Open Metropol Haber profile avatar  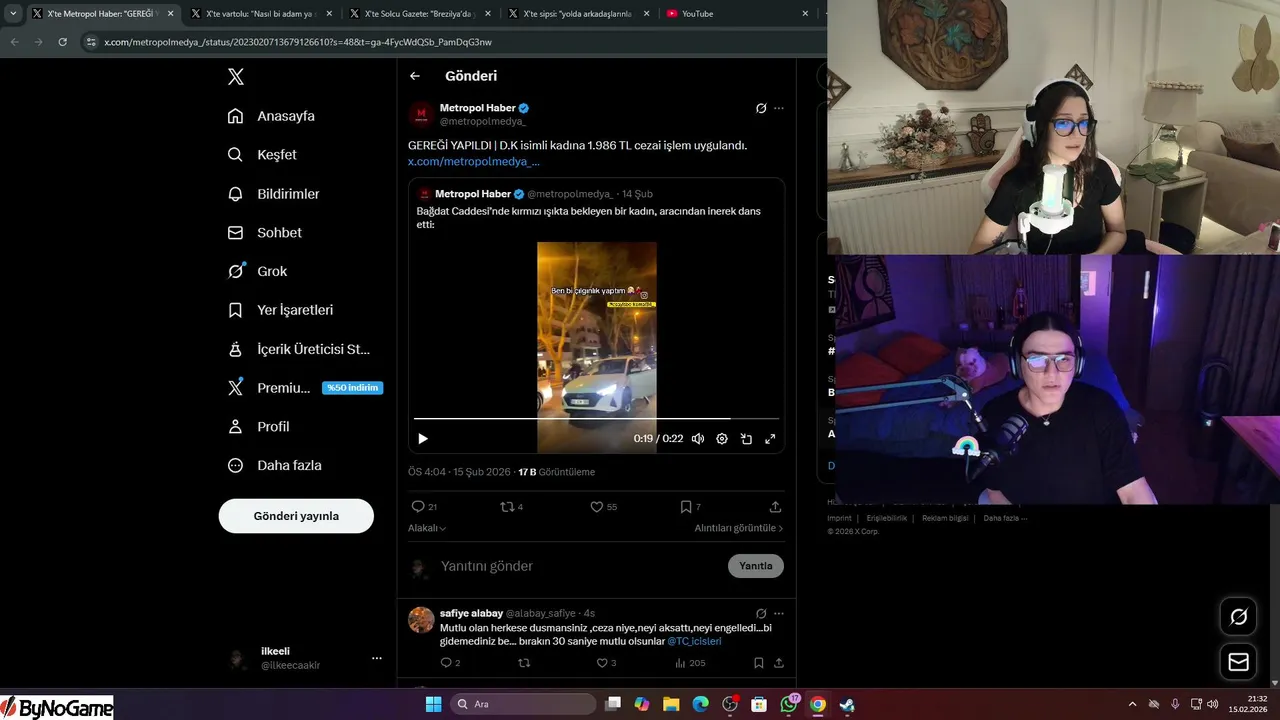click(x=421, y=114)
